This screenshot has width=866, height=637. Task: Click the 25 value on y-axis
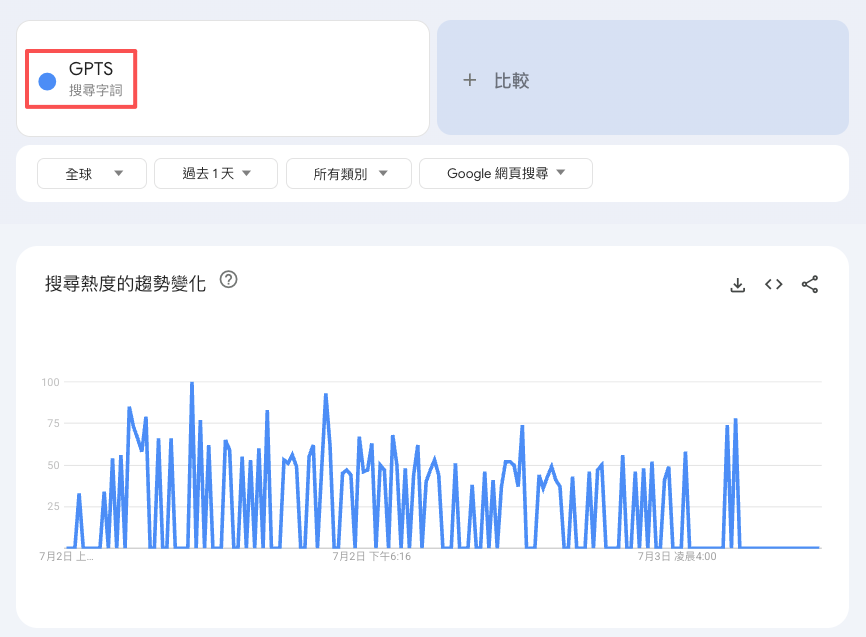pyautogui.click(x=53, y=506)
